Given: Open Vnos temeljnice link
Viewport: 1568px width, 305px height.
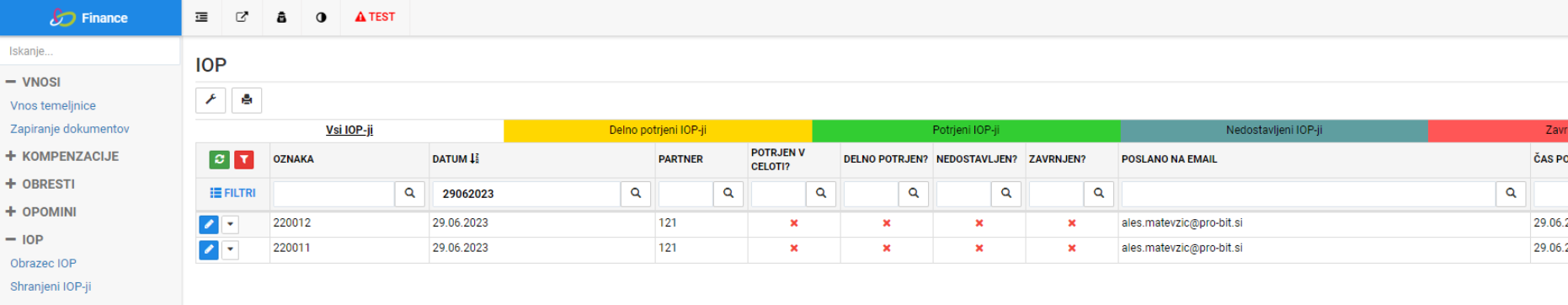Looking at the screenshot, I should coord(53,105).
